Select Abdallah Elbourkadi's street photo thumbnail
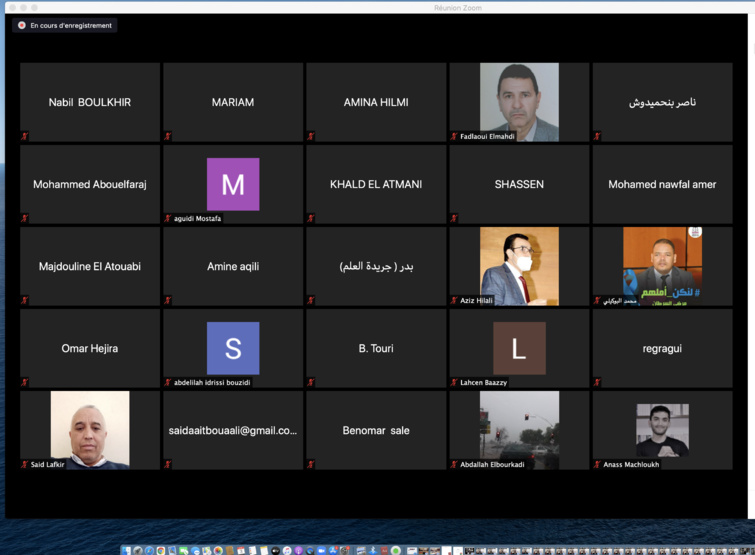This screenshot has width=755, height=555. point(519,426)
